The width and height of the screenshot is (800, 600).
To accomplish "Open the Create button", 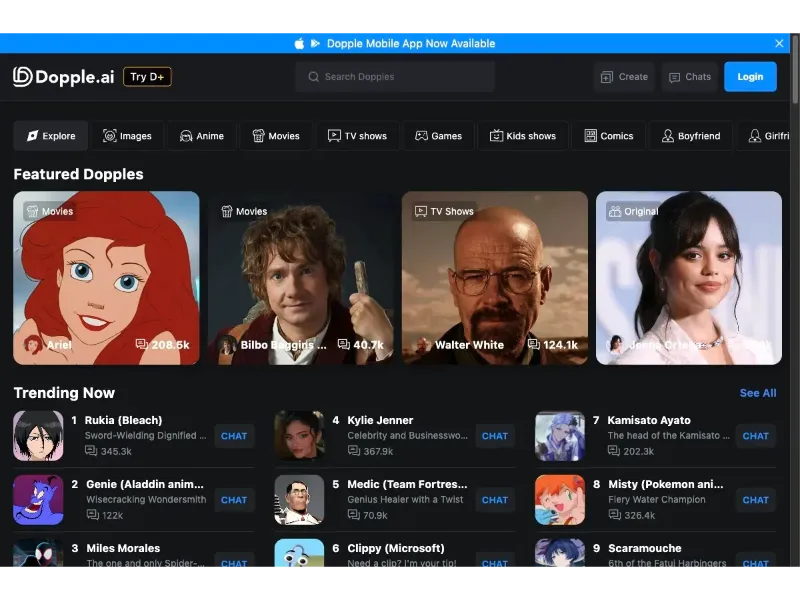I will pyautogui.click(x=623, y=77).
